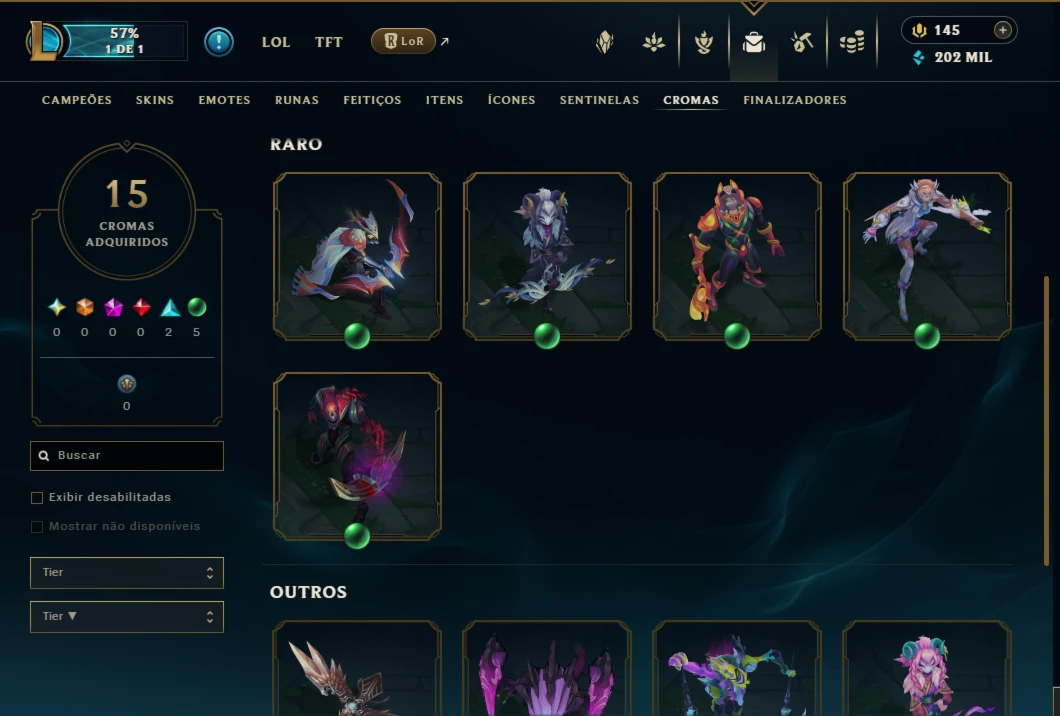Click the trophy laurel icon in navigation bar
1060x716 pixels.
click(704, 43)
